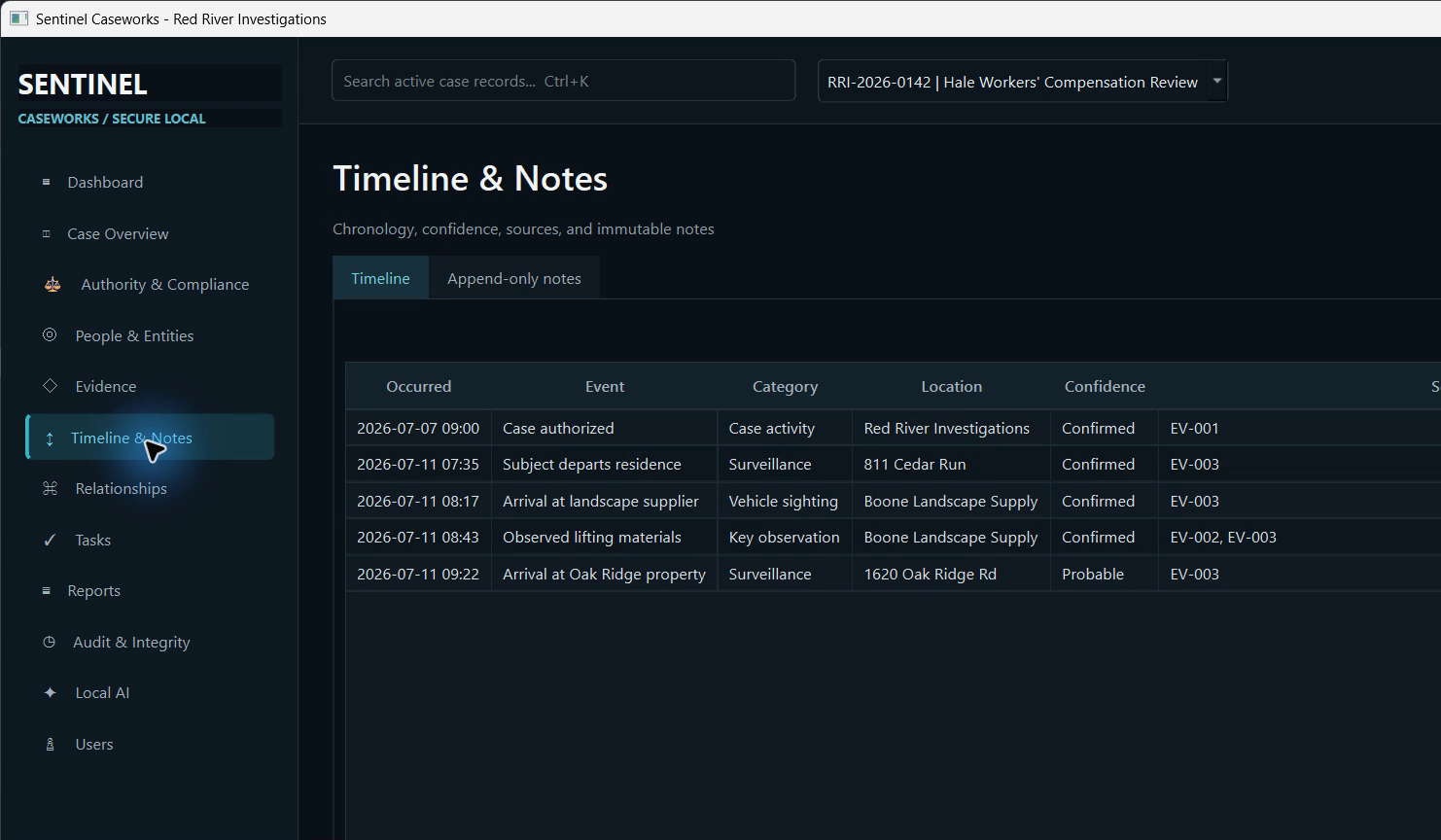Click the 2026-07-11 08:43 timestamp cell
The width and height of the screenshot is (1441, 840).
[x=418, y=538]
